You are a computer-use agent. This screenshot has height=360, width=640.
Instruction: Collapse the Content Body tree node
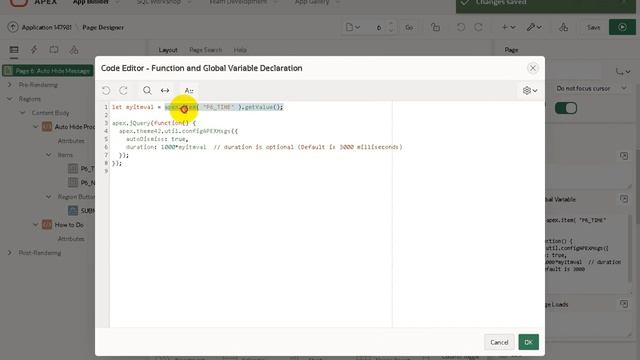click(23, 113)
